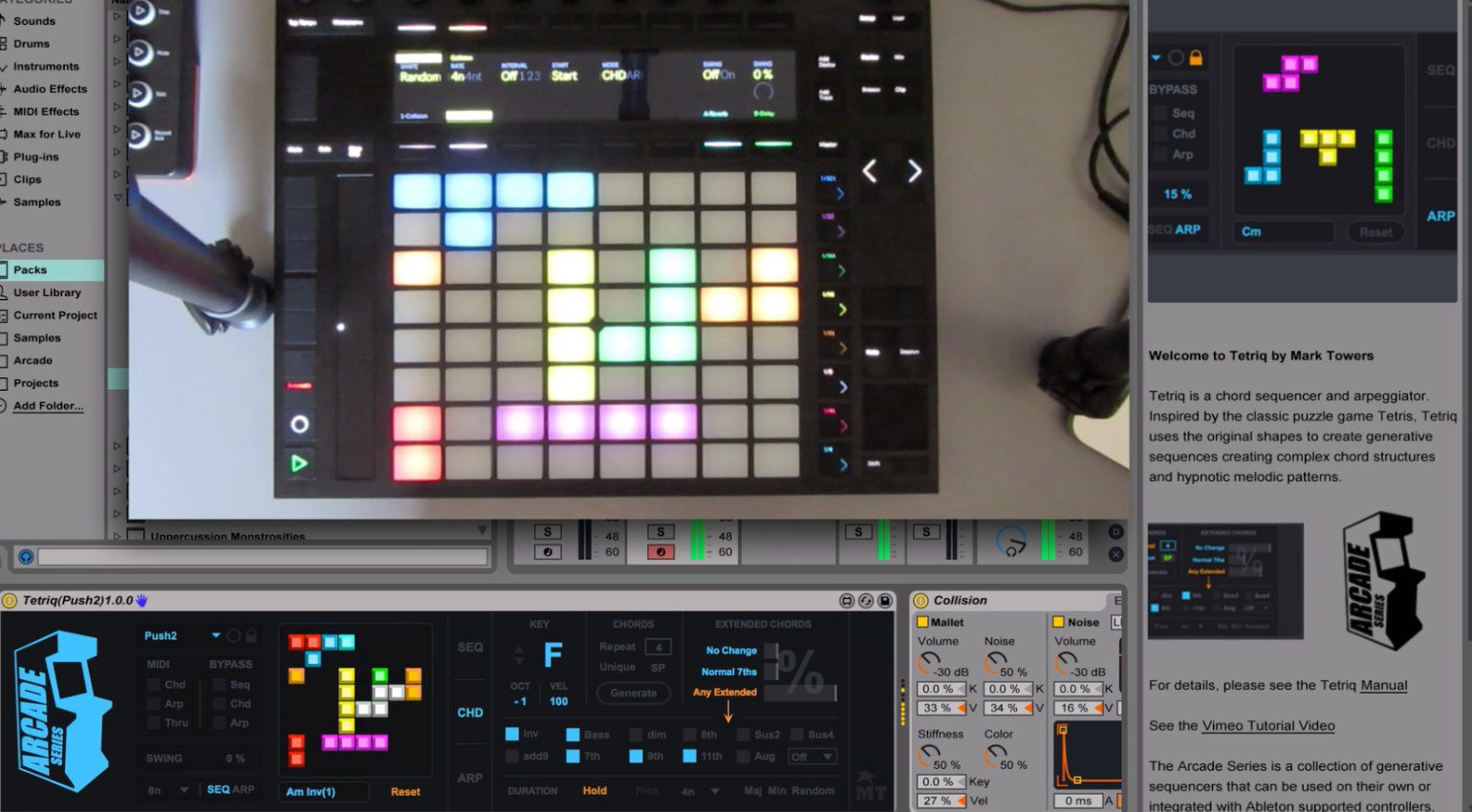Image resolution: width=1472 pixels, height=812 pixels.
Task: Uncheck the 11th chord checkbox
Action: tap(689, 756)
